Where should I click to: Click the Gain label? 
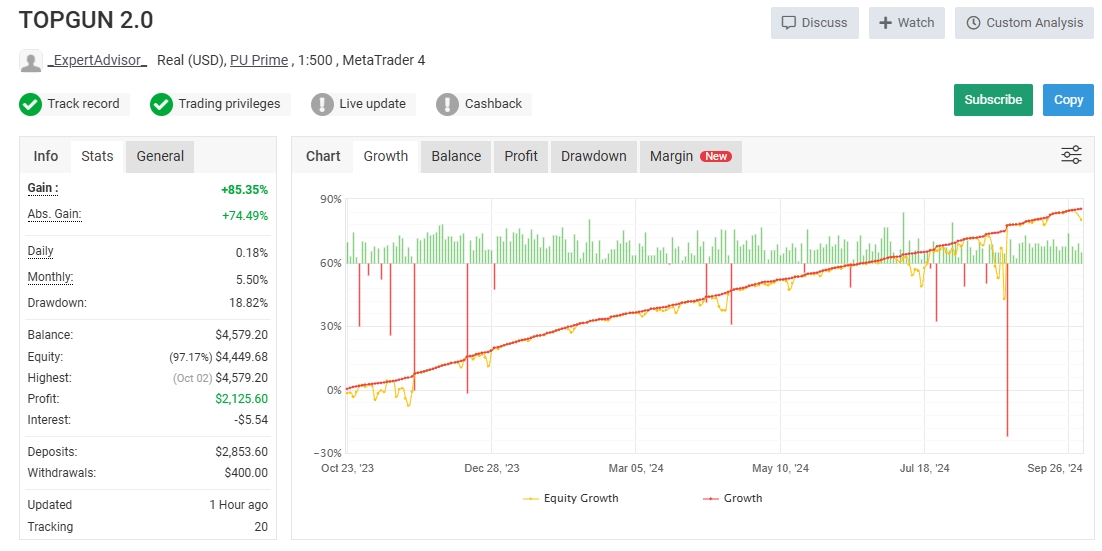pos(43,188)
